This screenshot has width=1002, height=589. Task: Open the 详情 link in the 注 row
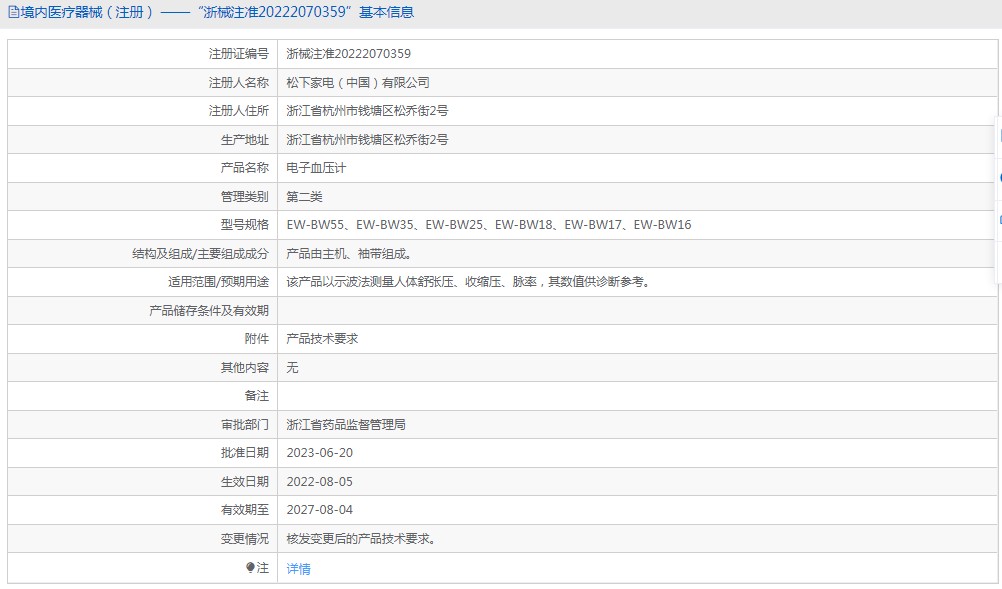pos(298,569)
